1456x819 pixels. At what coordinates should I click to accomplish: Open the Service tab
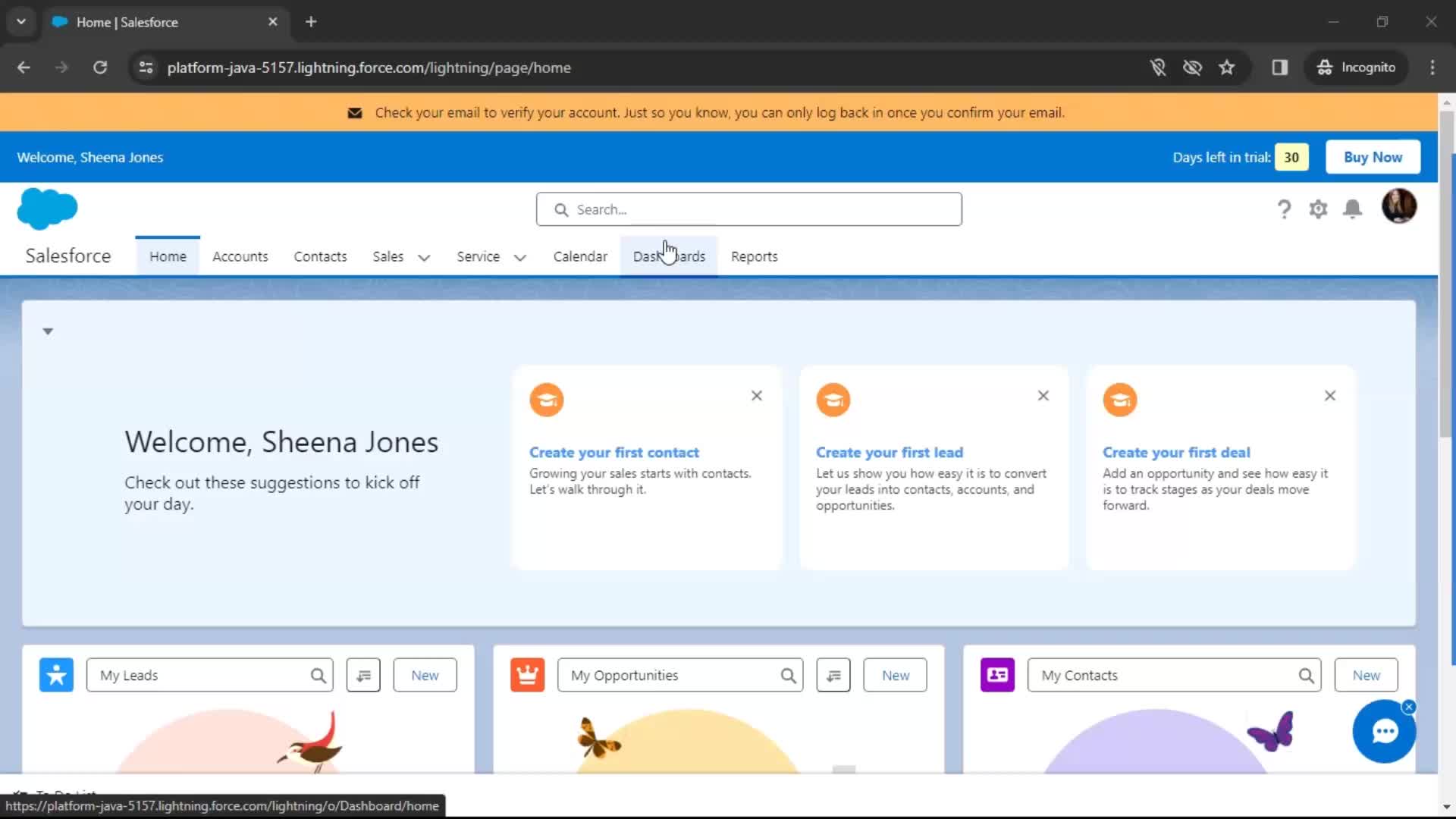[478, 256]
